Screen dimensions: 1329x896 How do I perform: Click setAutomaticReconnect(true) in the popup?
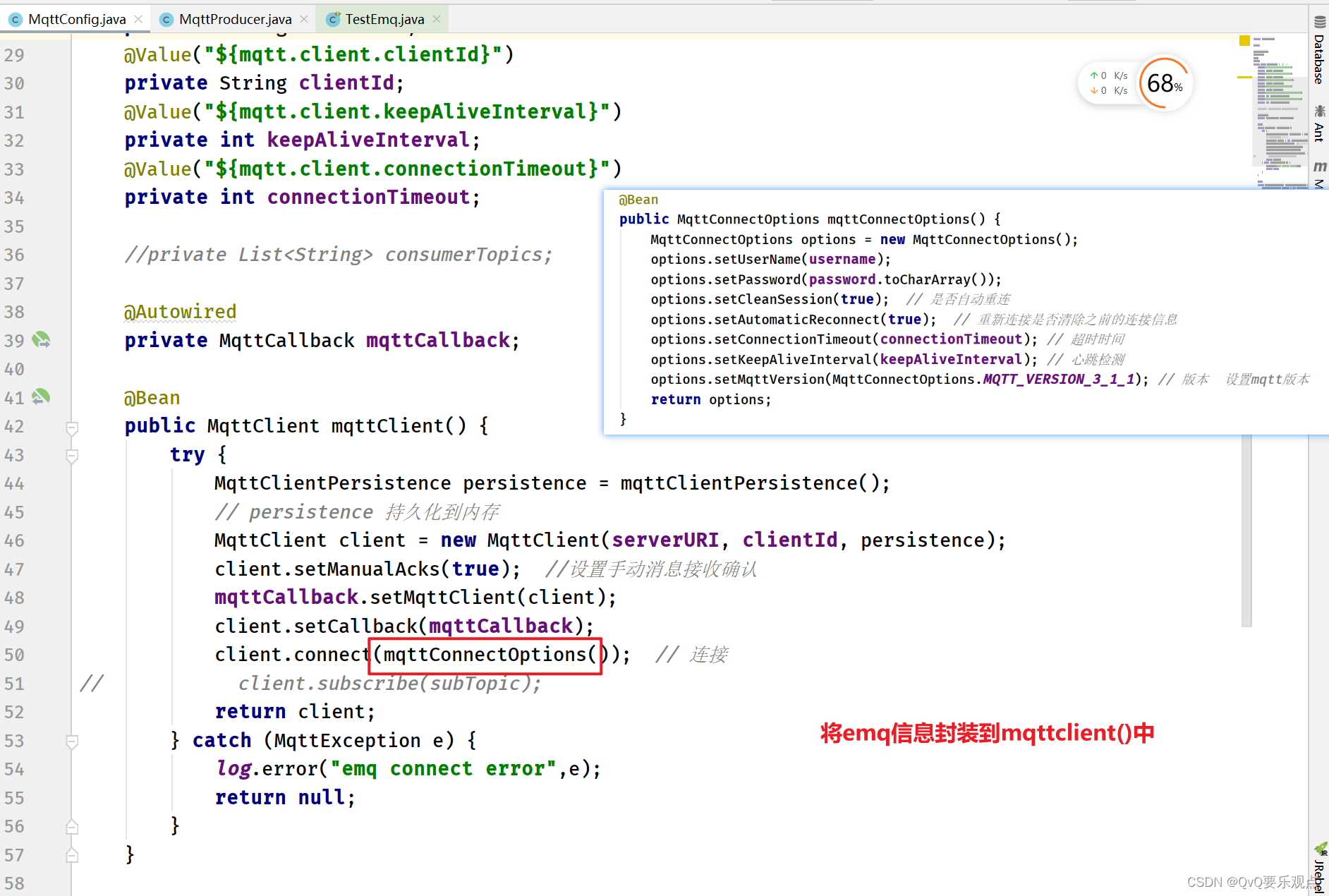[x=794, y=320]
